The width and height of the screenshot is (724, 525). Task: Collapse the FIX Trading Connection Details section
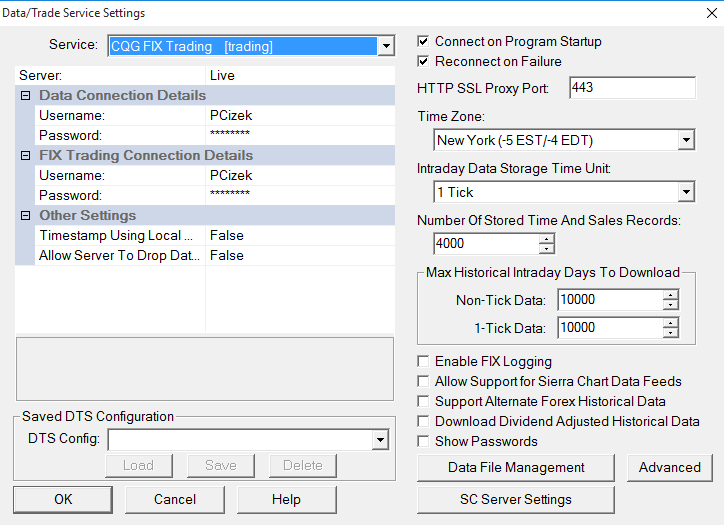click(25, 156)
